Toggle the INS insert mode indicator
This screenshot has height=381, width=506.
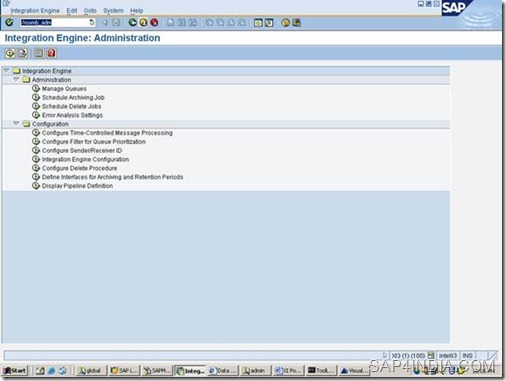click(467, 356)
